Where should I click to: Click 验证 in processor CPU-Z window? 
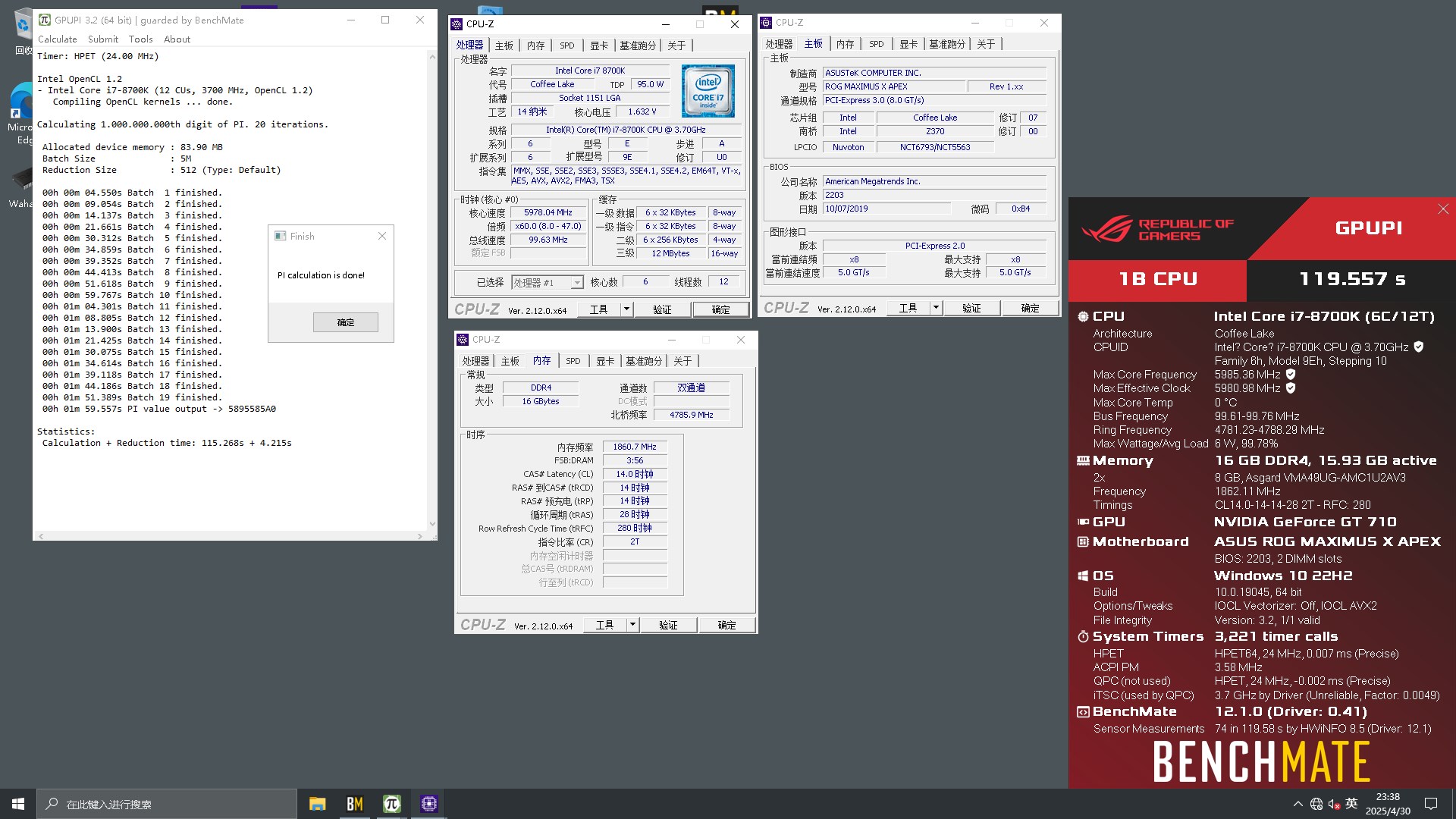662,309
